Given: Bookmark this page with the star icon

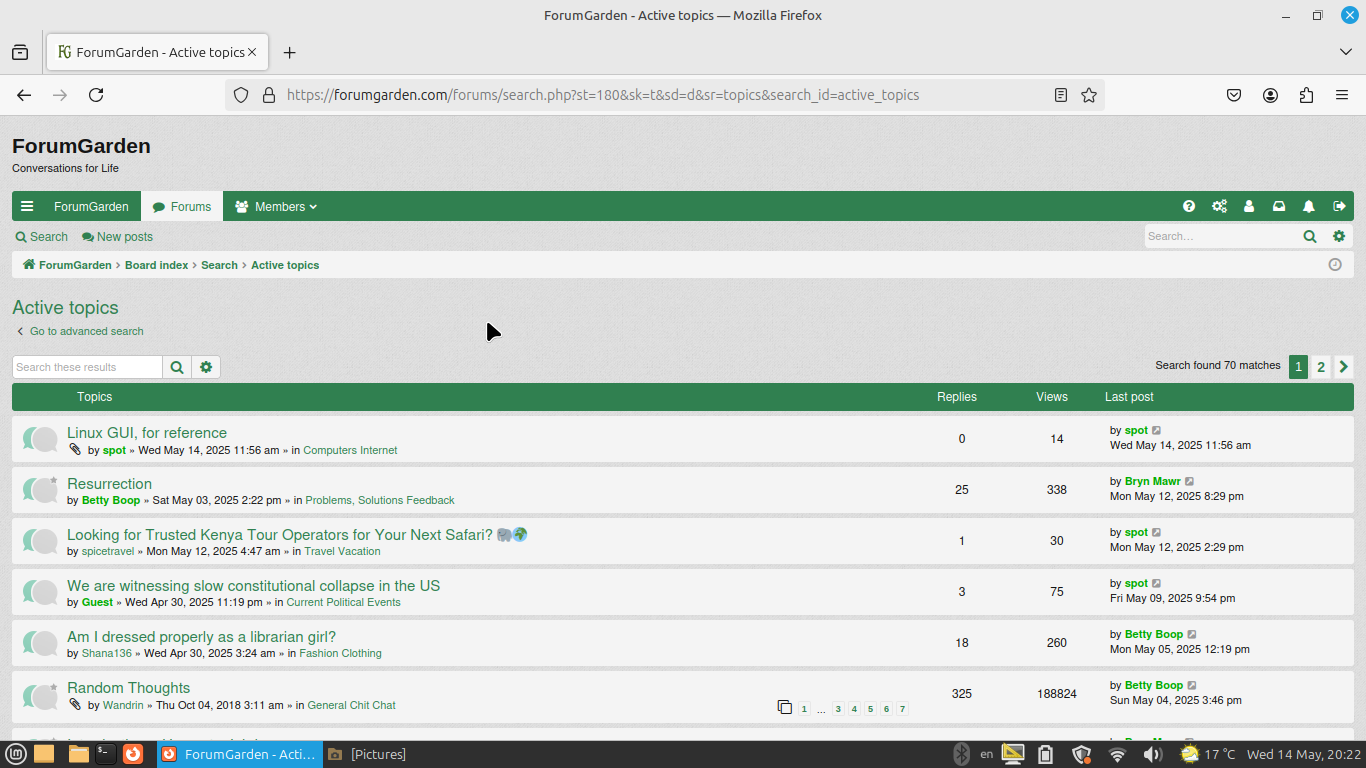Looking at the screenshot, I should 1089,95.
